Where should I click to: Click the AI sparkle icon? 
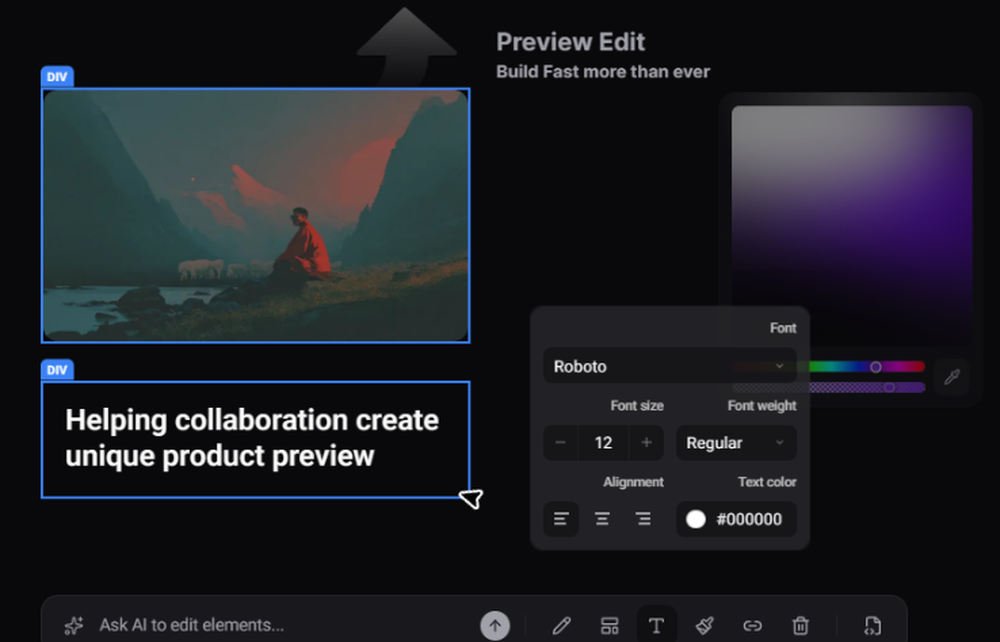(73, 625)
